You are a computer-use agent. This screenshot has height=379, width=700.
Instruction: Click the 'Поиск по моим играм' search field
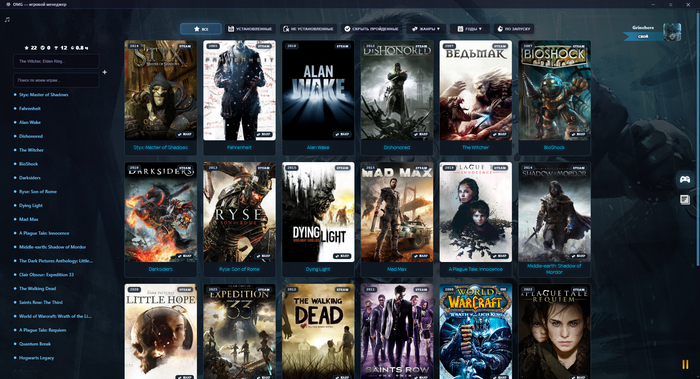56,80
